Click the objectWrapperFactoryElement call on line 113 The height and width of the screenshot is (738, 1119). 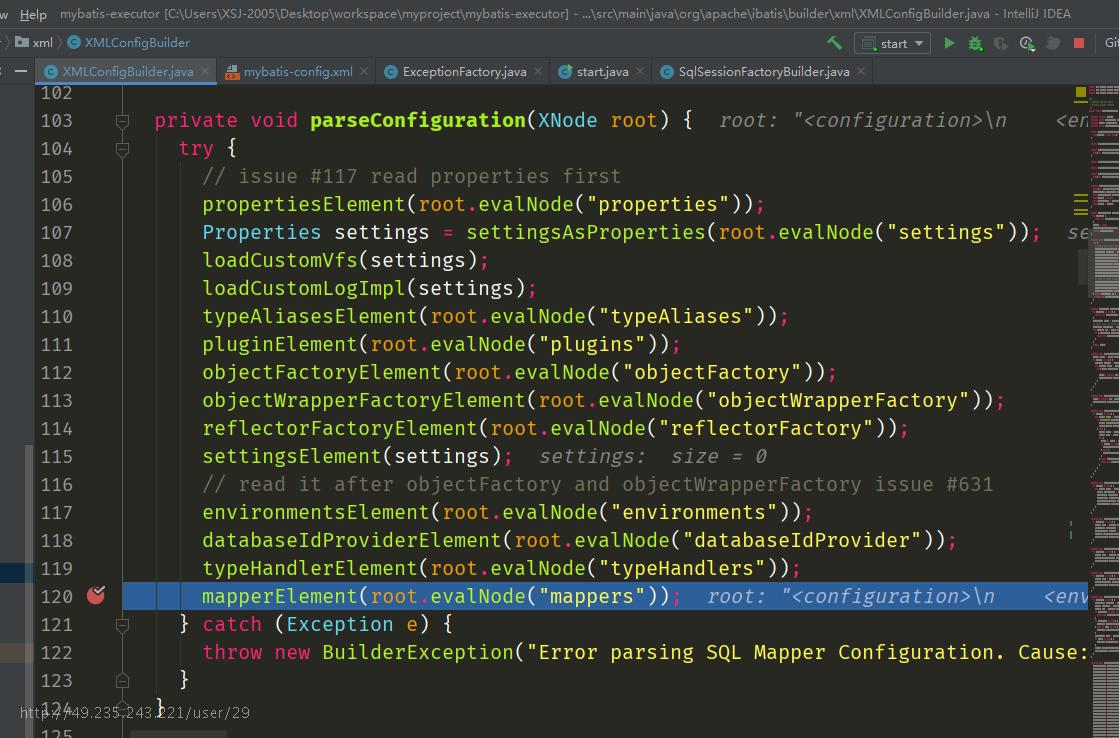point(364,400)
